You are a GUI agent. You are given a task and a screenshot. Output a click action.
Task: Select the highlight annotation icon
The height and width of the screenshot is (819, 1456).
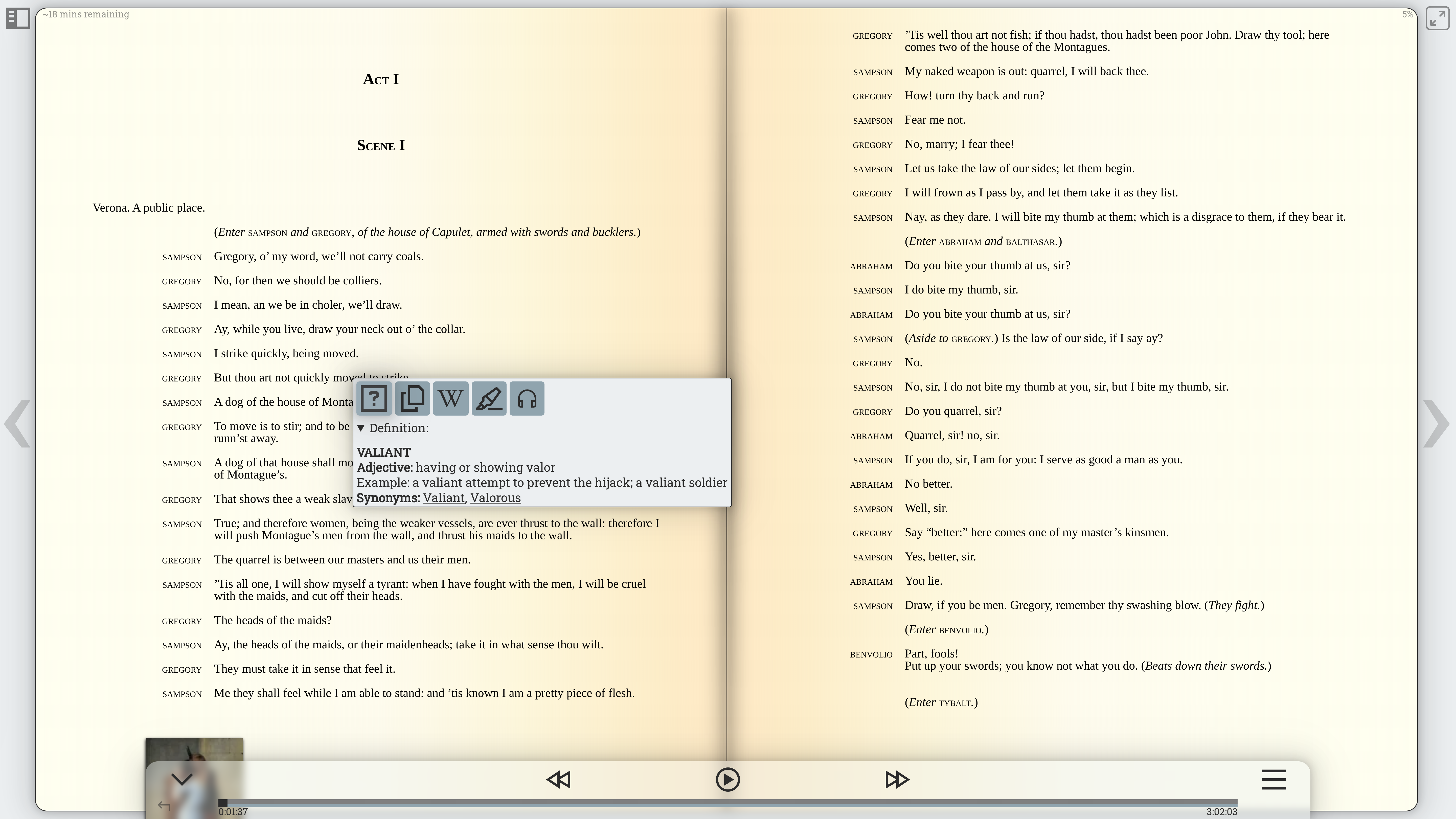[489, 398]
